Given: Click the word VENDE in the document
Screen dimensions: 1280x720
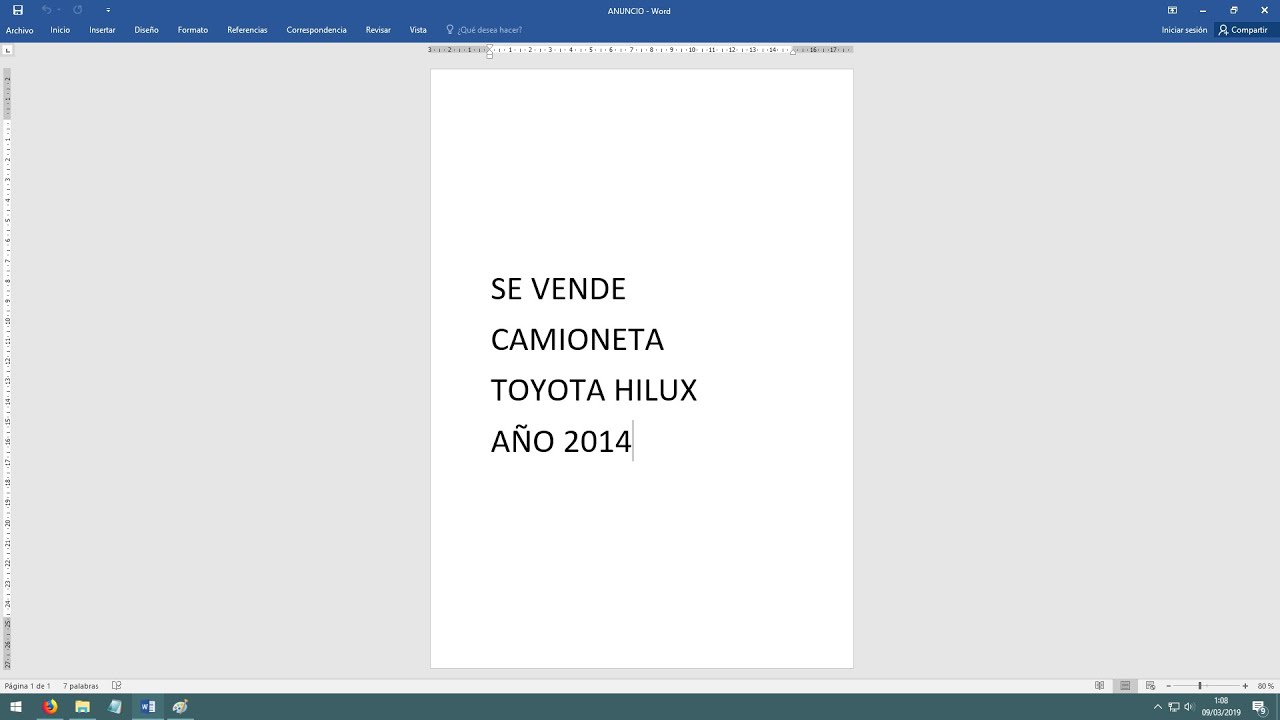Looking at the screenshot, I should pyautogui.click(x=578, y=289).
